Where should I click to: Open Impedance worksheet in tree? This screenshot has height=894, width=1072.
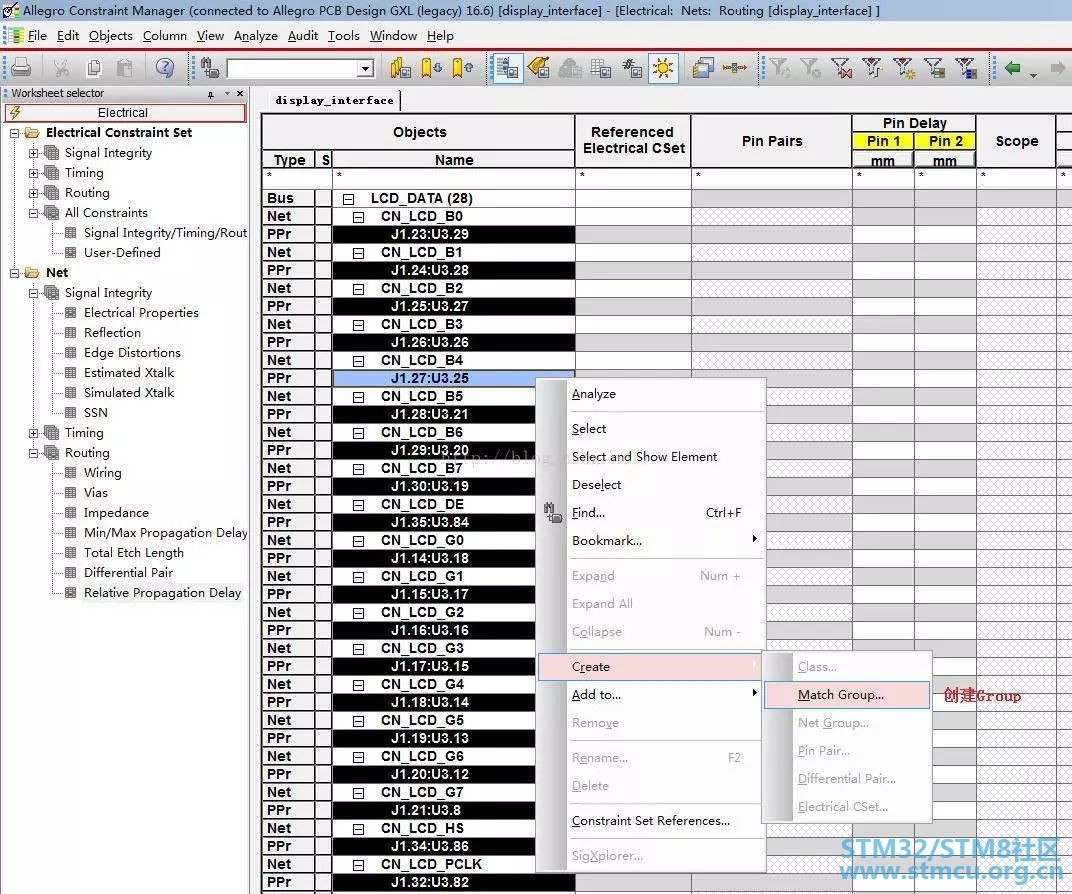coord(116,513)
